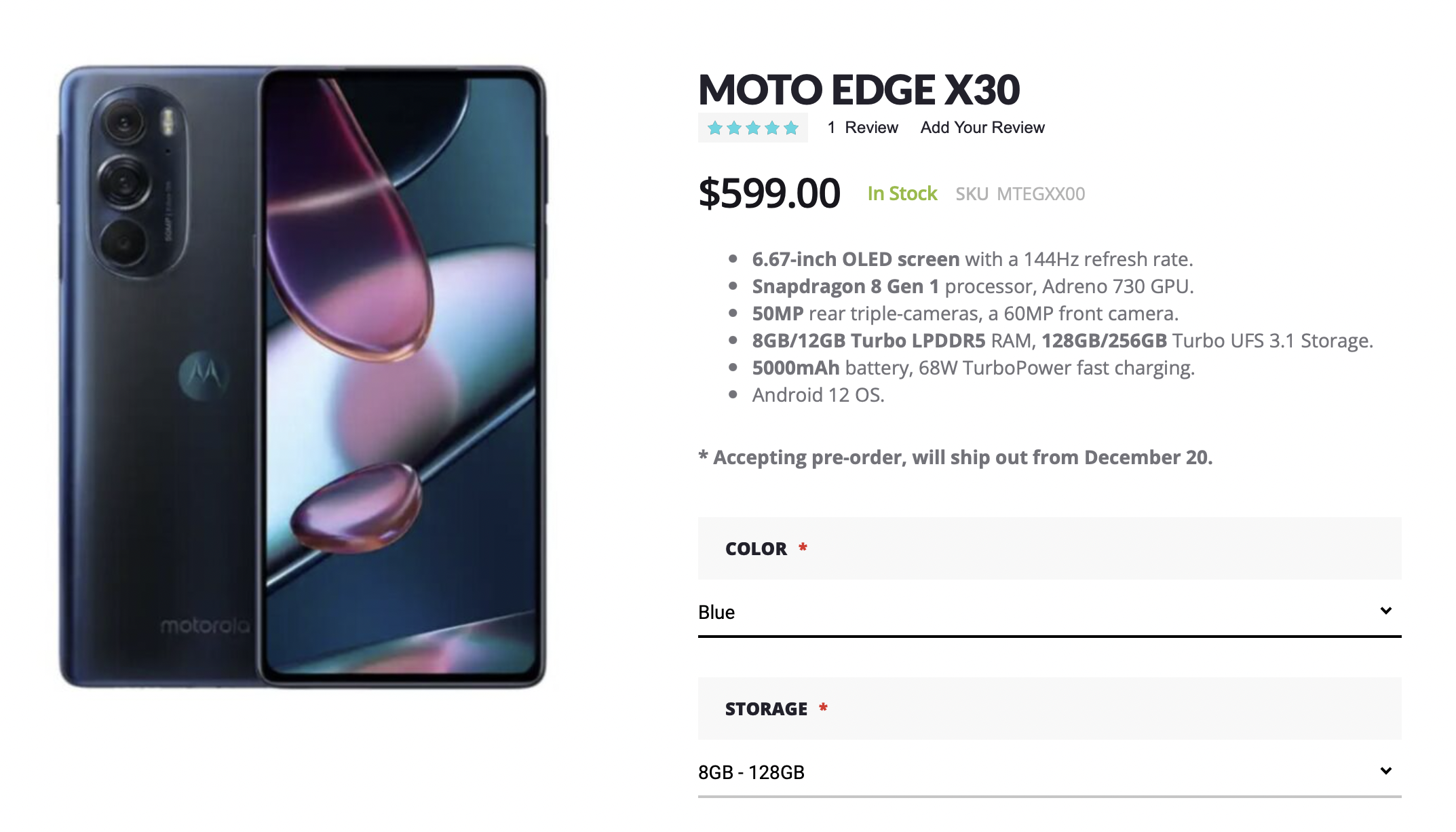Click the pre-order shipping notice text
The width and height of the screenshot is (1456, 832).
pyautogui.click(x=955, y=457)
